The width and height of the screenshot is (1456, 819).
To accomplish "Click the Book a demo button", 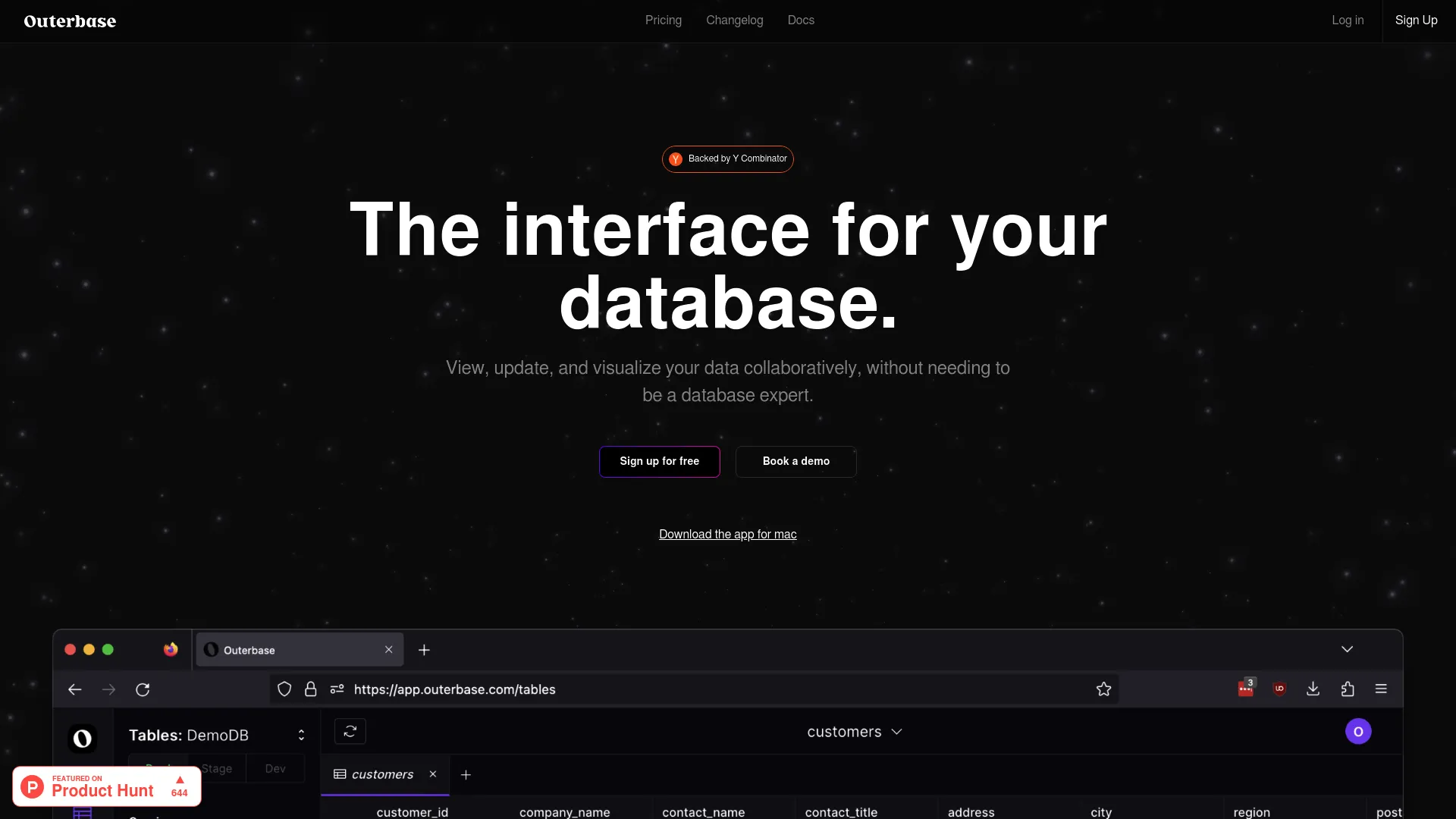I will 796,461.
